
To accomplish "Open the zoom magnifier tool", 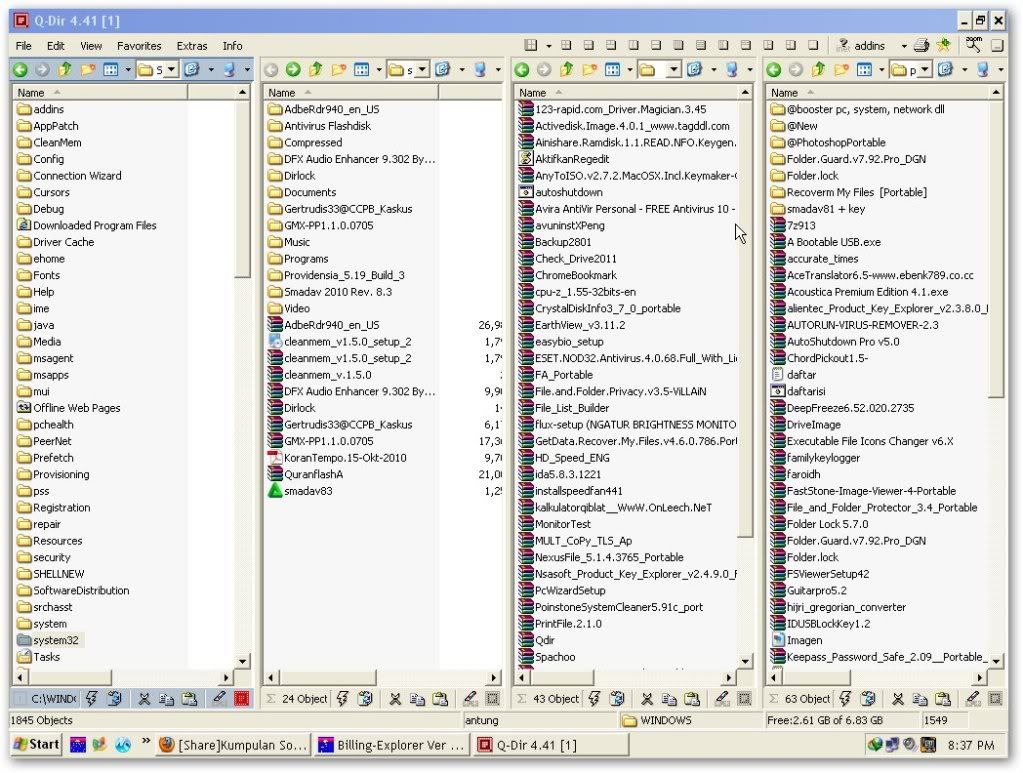I will (x=974, y=44).
